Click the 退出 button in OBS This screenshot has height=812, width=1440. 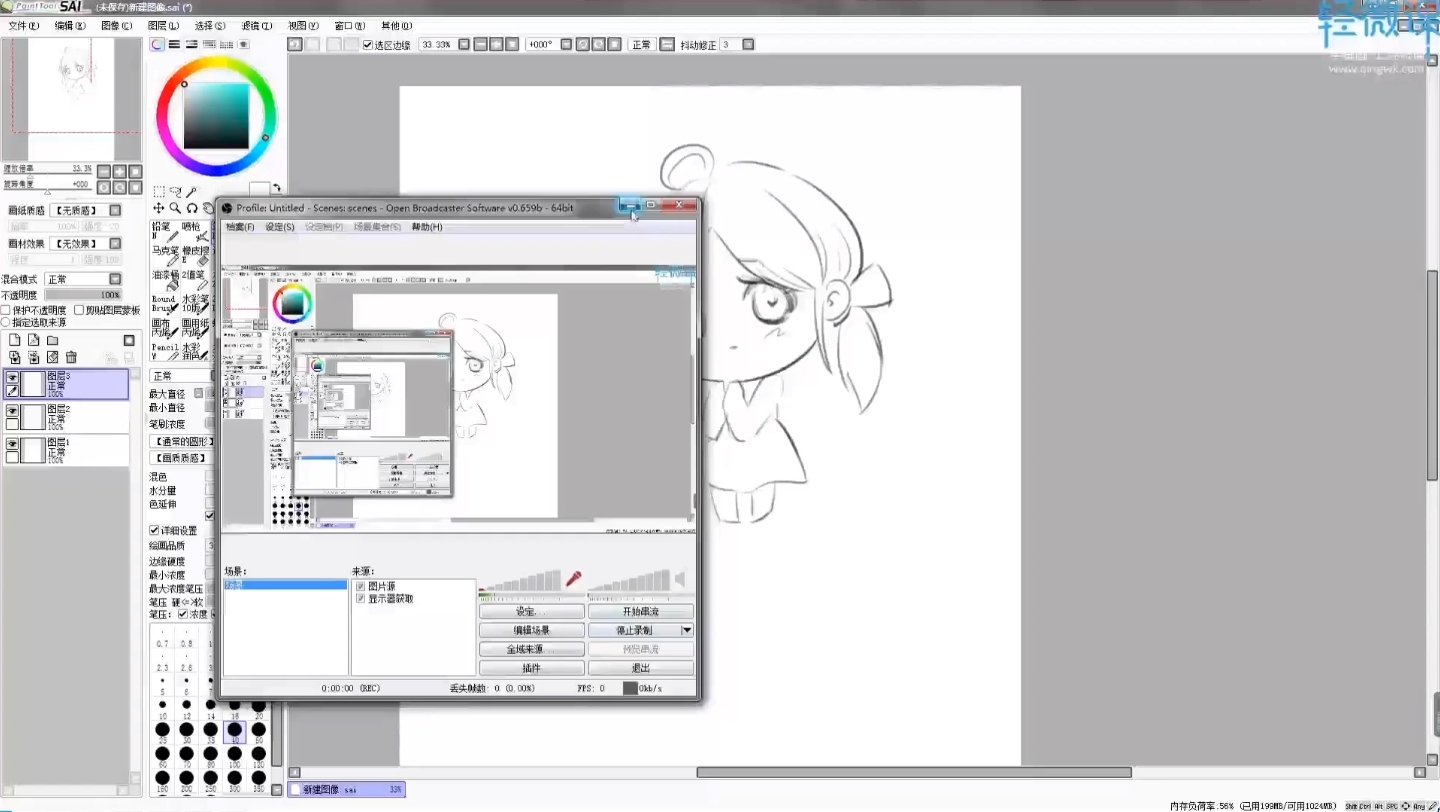tap(640, 668)
